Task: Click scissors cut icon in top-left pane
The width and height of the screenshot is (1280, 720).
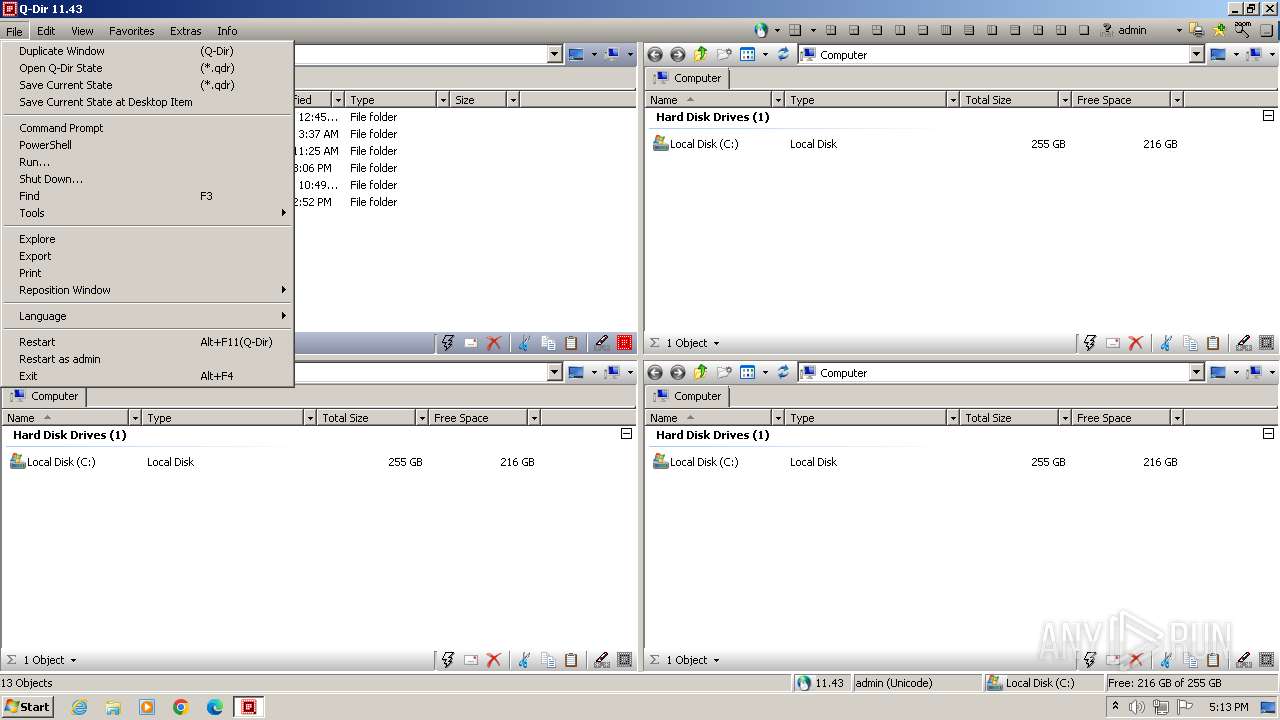Action: [524, 343]
